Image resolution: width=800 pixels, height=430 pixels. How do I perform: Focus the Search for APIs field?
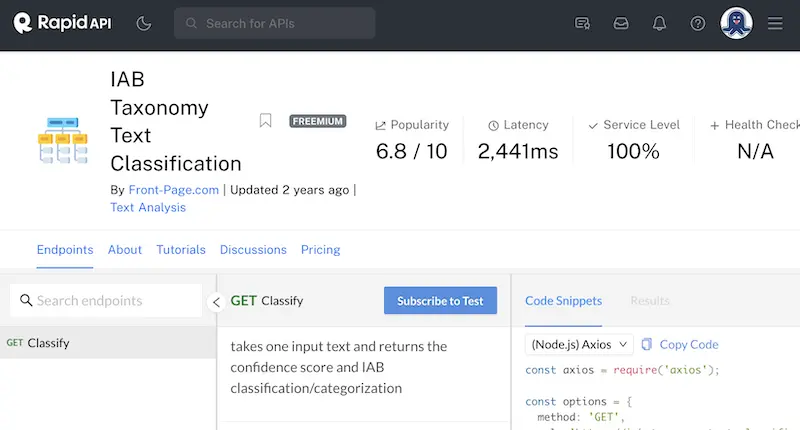pyautogui.click(x=274, y=23)
